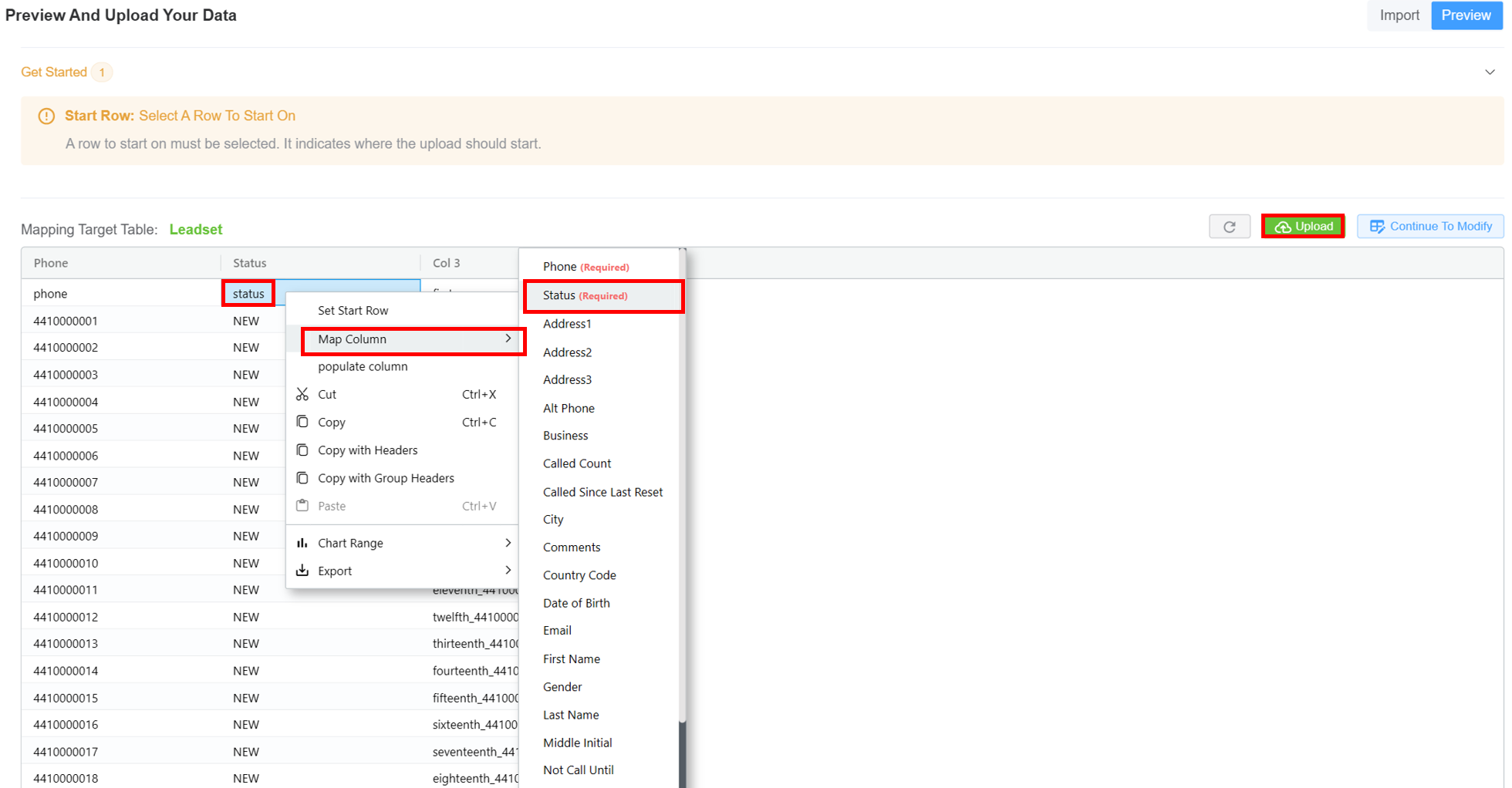
Task: Click the Copy with Headers icon
Action: [302, 450]
